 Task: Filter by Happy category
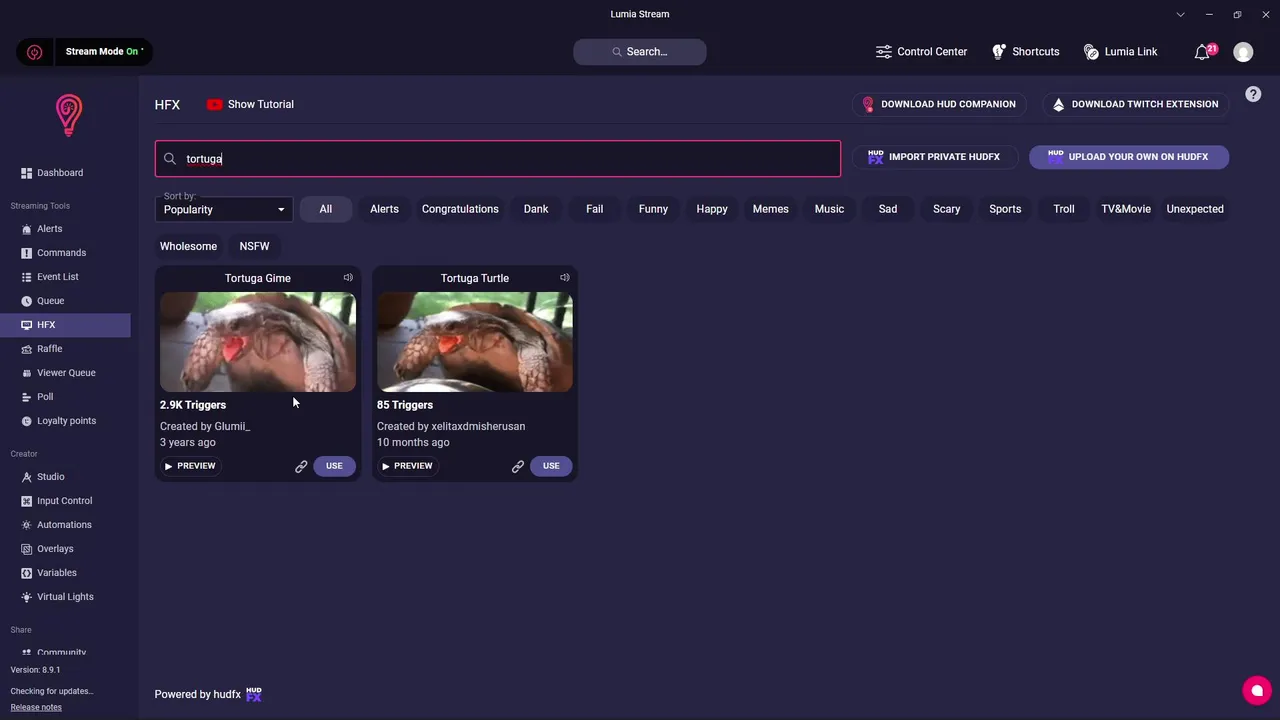(712, 209)
